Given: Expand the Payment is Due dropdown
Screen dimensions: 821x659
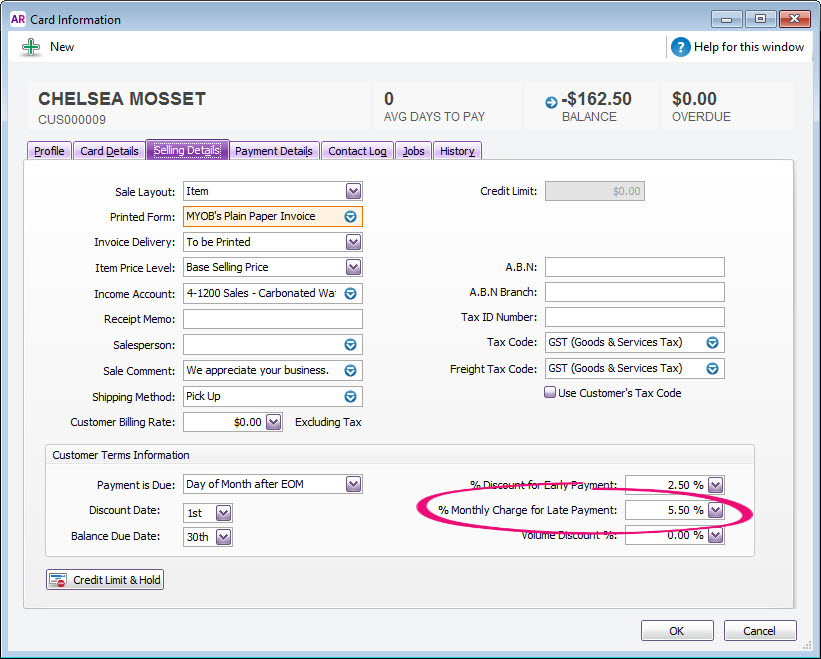Looking at the screenshot, I should click(353, 484).
